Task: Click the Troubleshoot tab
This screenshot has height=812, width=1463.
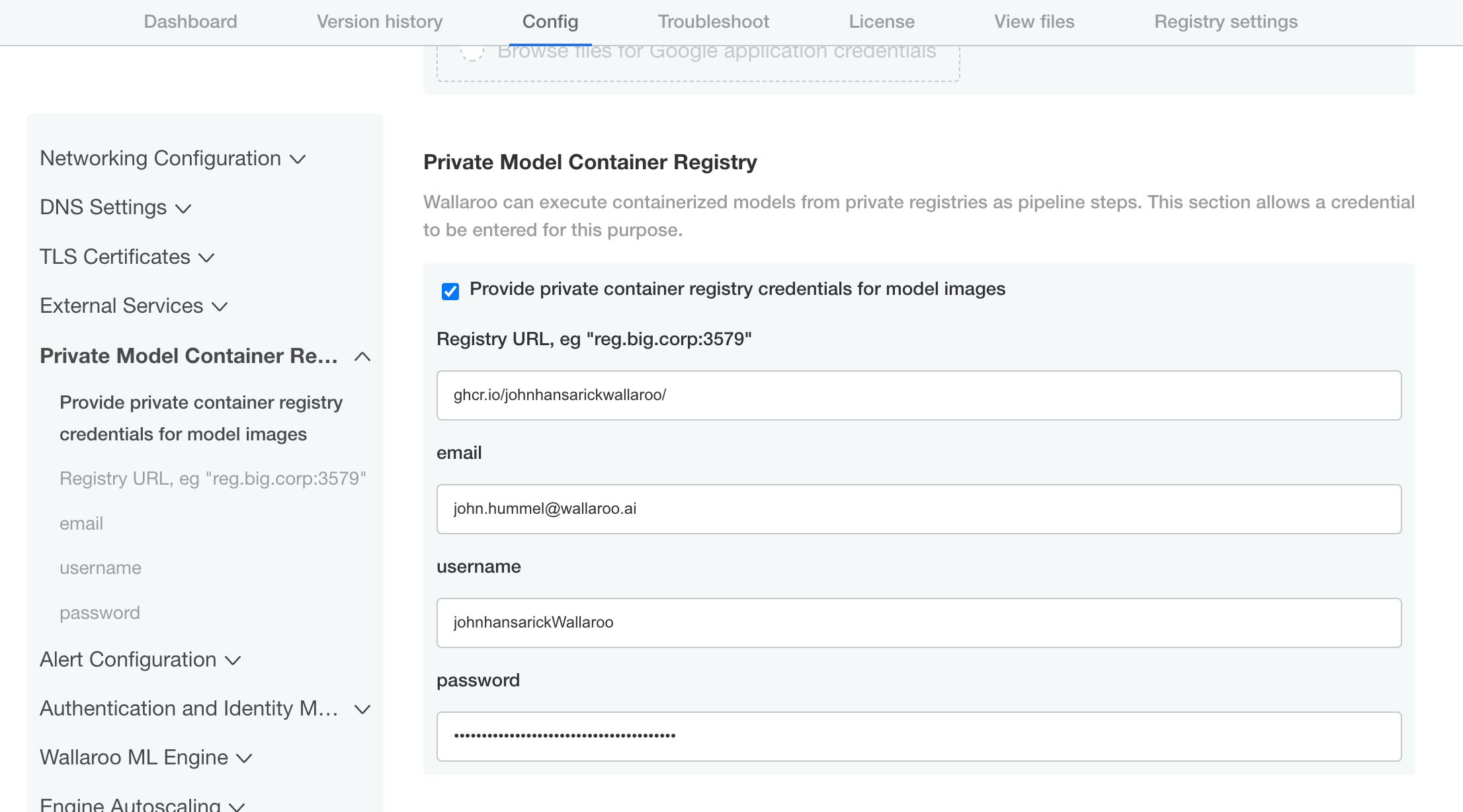Action: pyautogui.click(x=713, y=22)
